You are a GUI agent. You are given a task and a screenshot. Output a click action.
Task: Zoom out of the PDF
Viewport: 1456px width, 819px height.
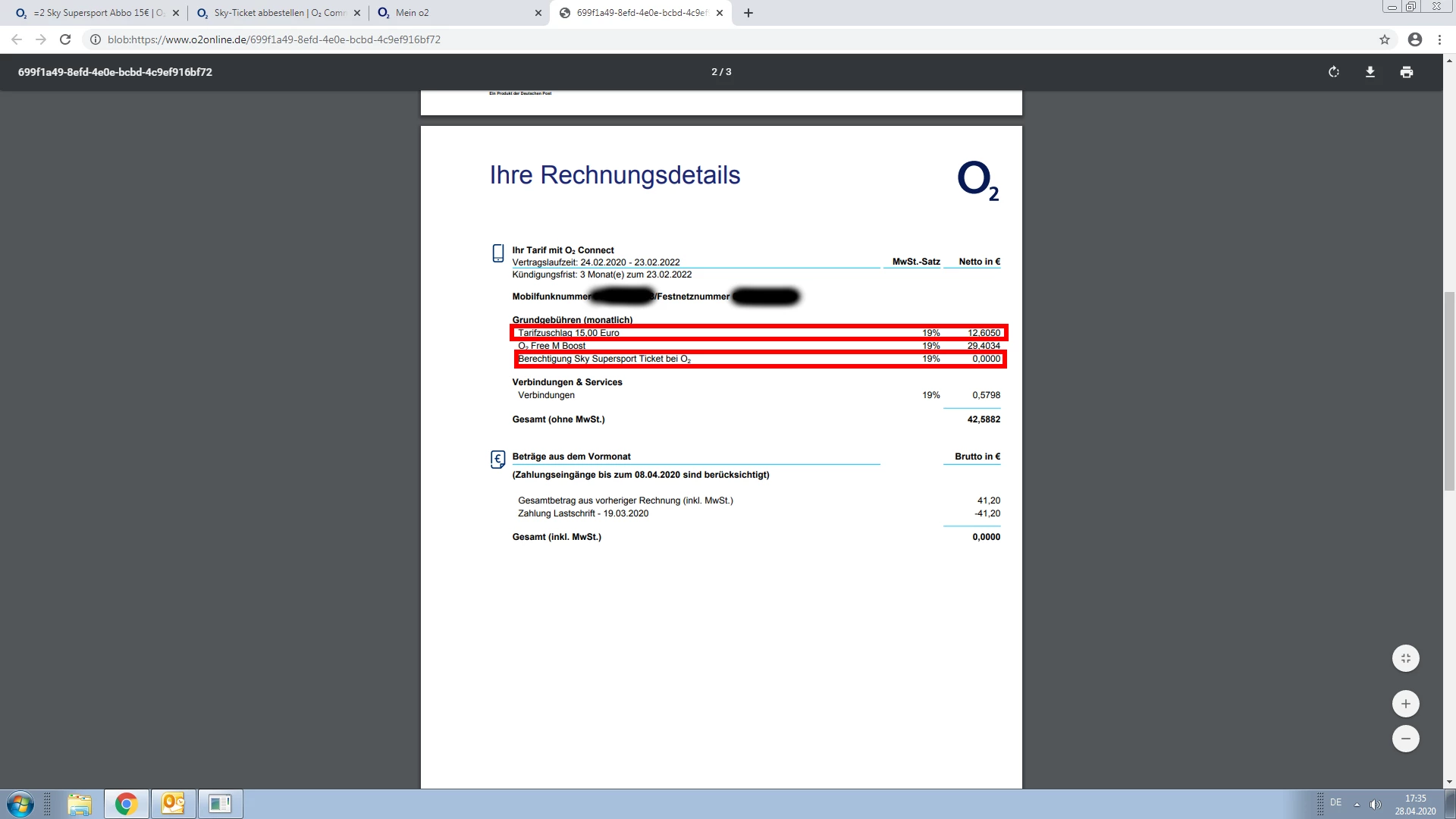tap(1406, 739)
